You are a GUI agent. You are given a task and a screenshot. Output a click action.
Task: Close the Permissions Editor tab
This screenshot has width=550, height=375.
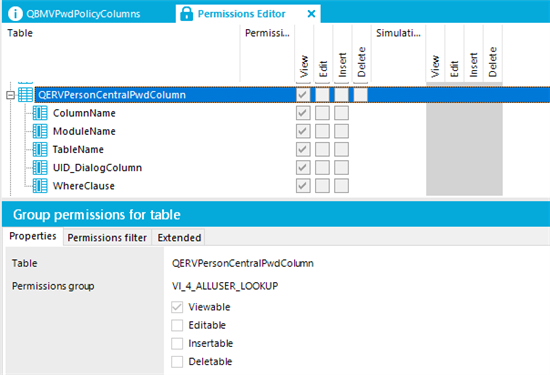pyautogui.click(x=311, y=14)
